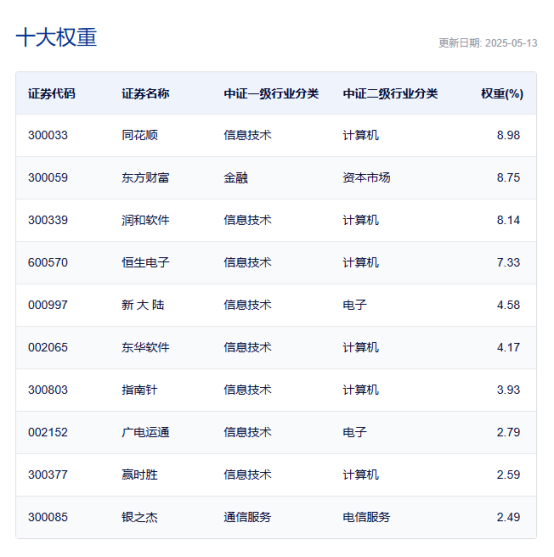This screenshot has width=554, height=557.
Task: Click the 指南针 security name
Action: 140,390
